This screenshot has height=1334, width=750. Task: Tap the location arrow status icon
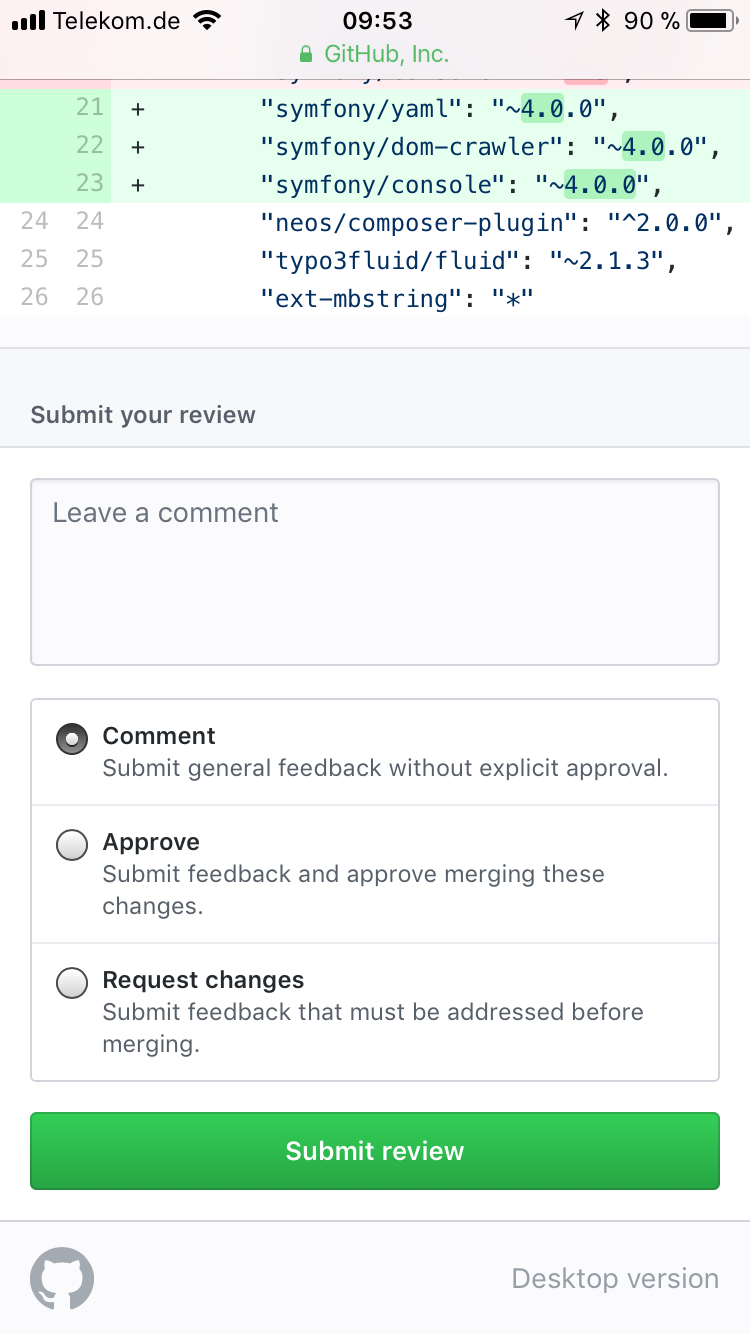(574, 20)
